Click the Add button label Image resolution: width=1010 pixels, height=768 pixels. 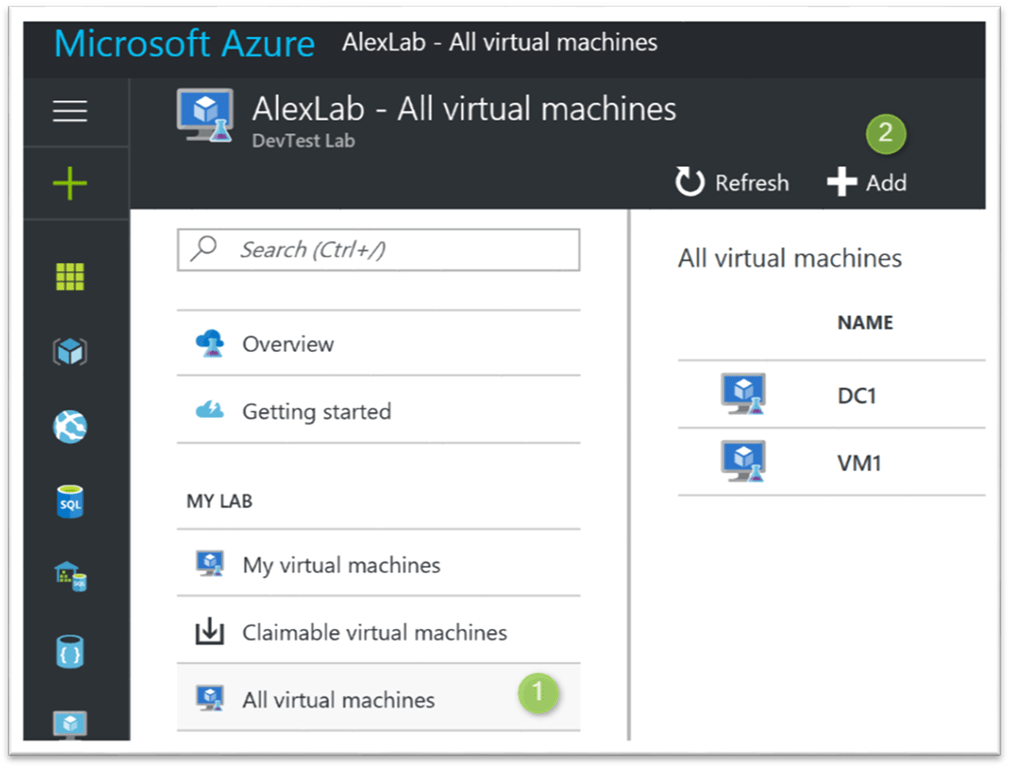click(886, 182)
